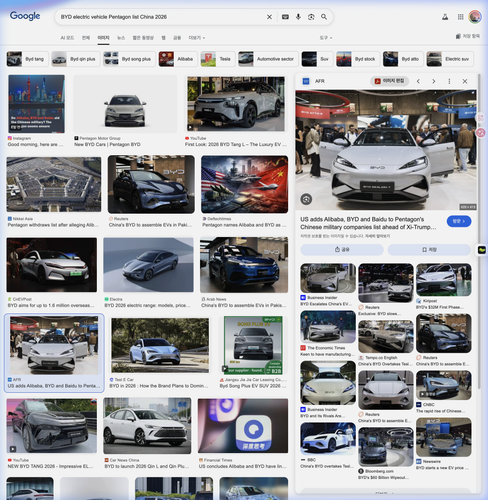Switch to the 웹 web tab
This screenshot has width=488, height=500.
click(163, 38)
